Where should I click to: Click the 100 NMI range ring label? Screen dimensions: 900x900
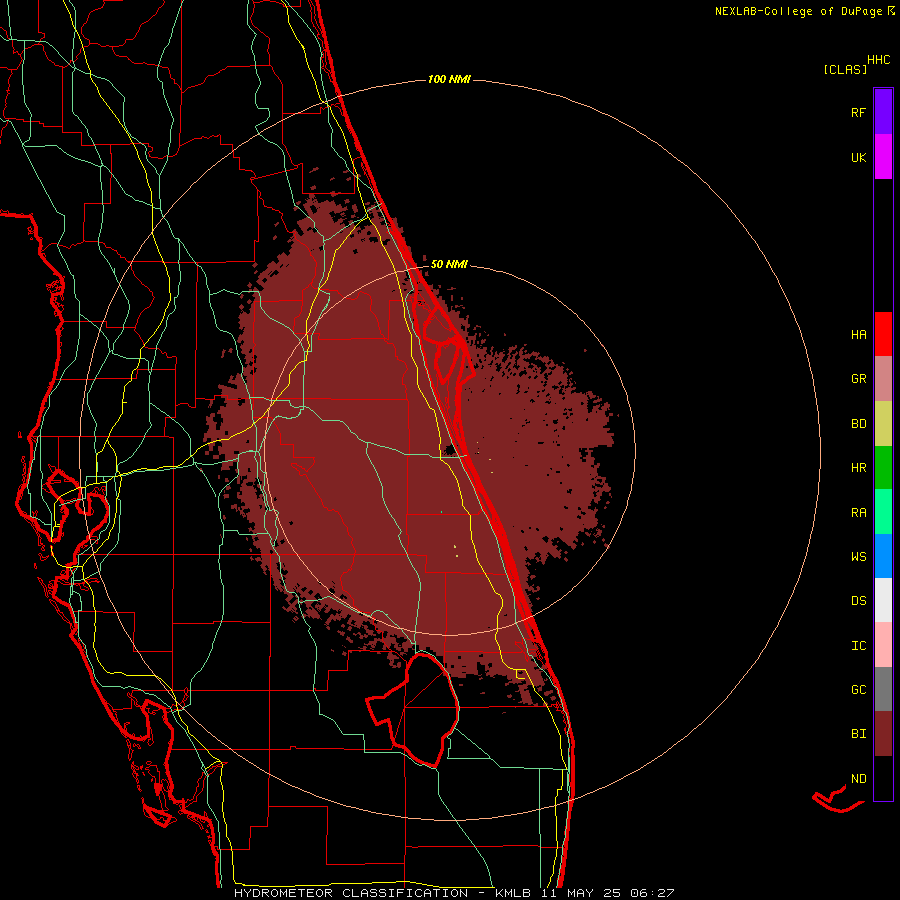tap(449, 79)
